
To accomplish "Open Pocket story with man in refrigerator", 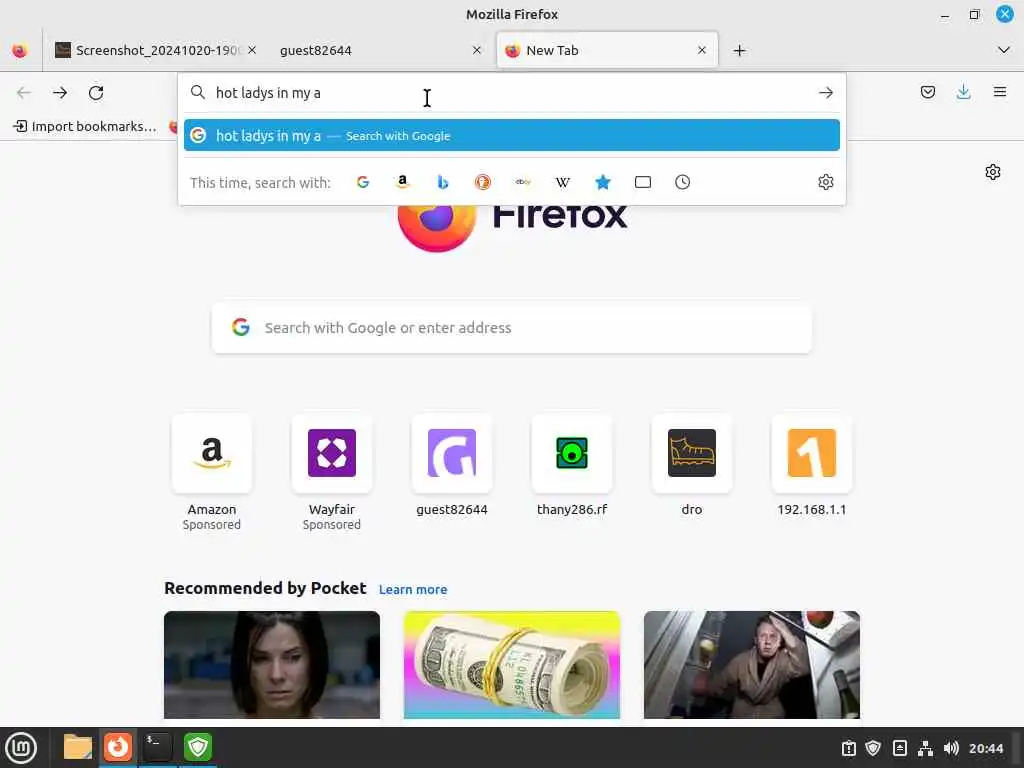I will click(752, 665).
